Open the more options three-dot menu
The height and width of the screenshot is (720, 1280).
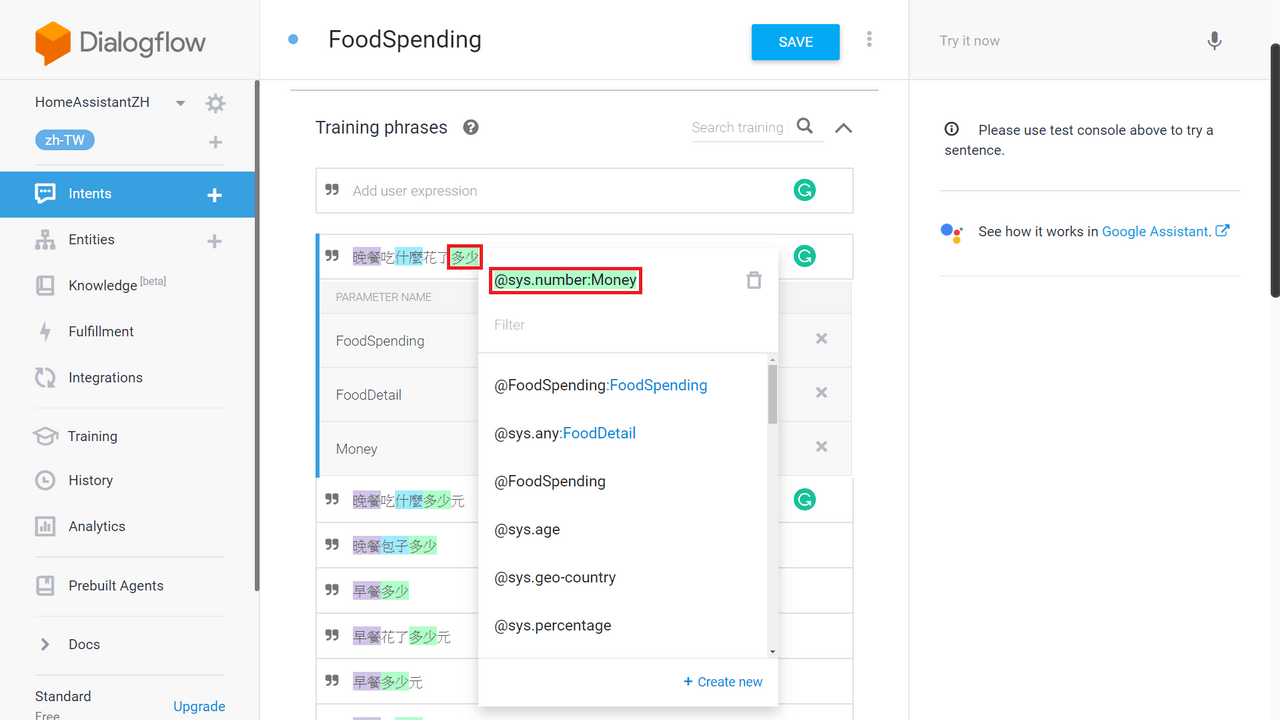click(x=869, y=40)
